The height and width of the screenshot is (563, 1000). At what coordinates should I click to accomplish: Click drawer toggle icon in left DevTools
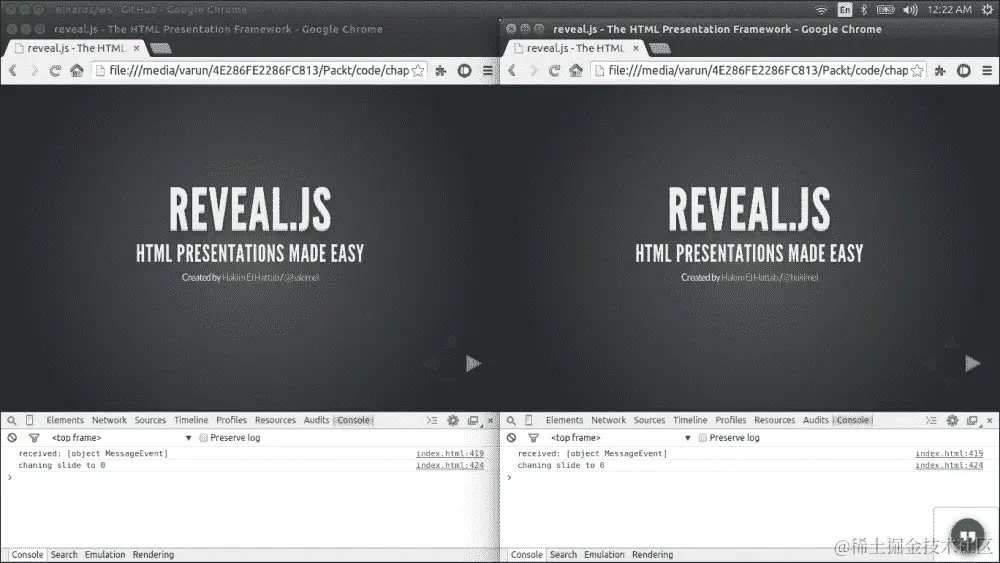pyautogui.click(x=432, y=420)
